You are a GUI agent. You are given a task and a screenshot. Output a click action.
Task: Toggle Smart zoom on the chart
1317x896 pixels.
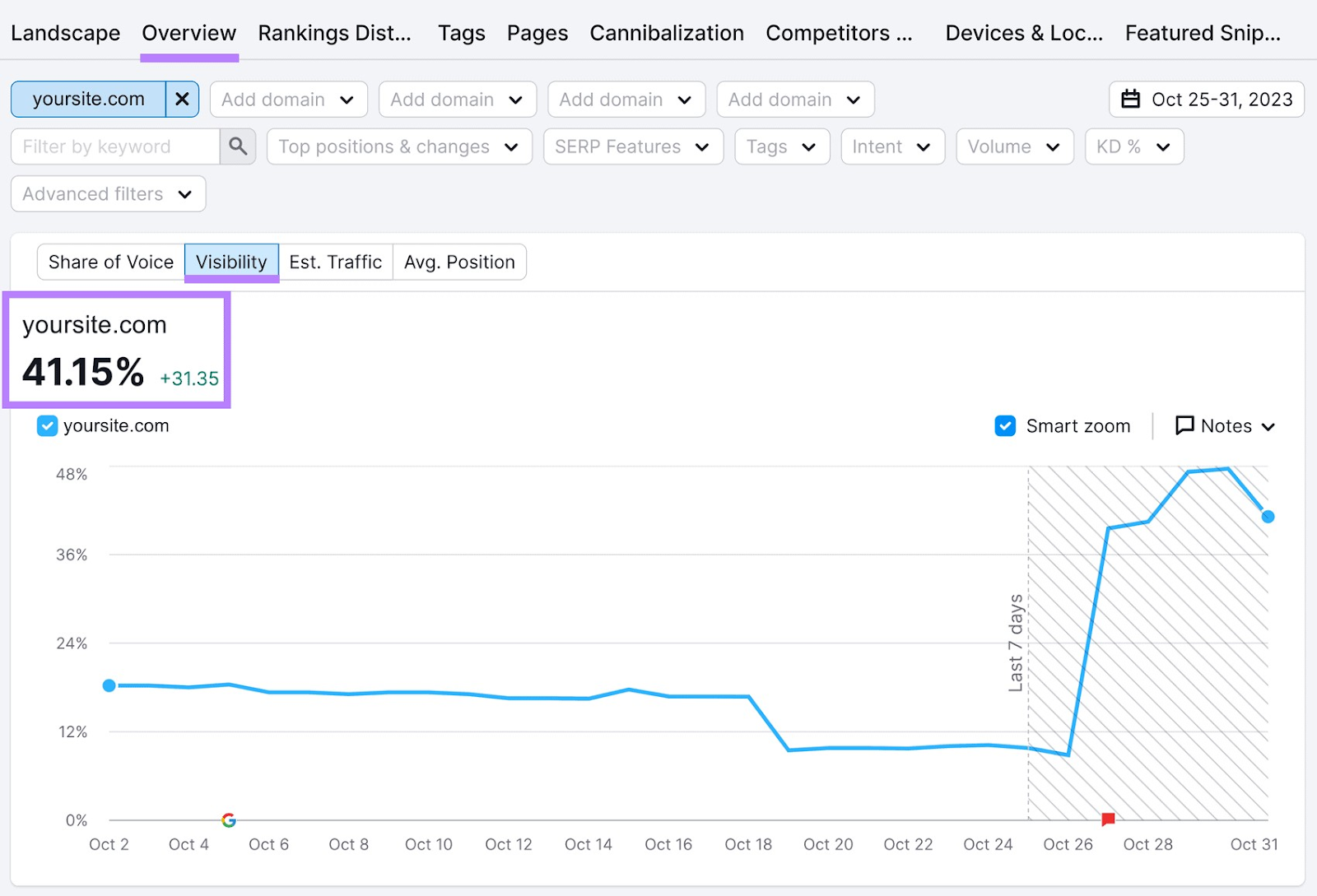(1004, 425)
